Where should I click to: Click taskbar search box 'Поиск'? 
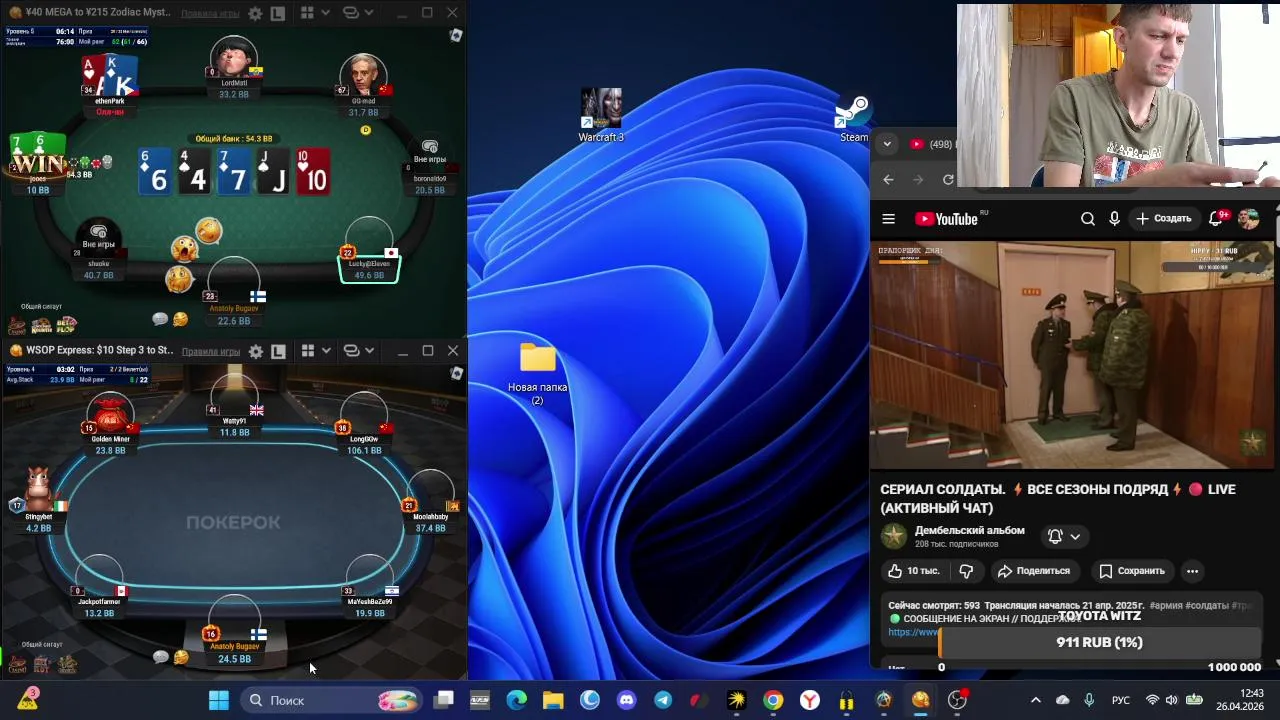point(333,700)
